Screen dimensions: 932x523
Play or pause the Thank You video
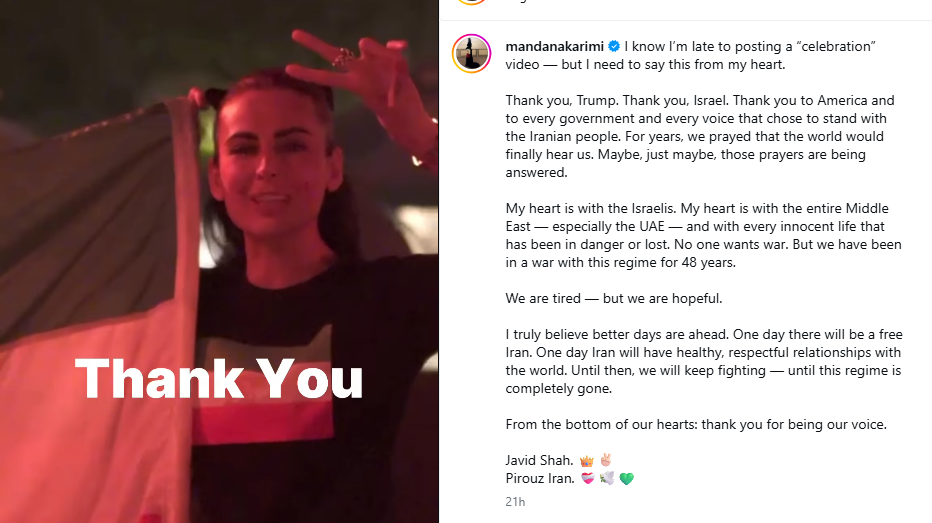[219, 262]
